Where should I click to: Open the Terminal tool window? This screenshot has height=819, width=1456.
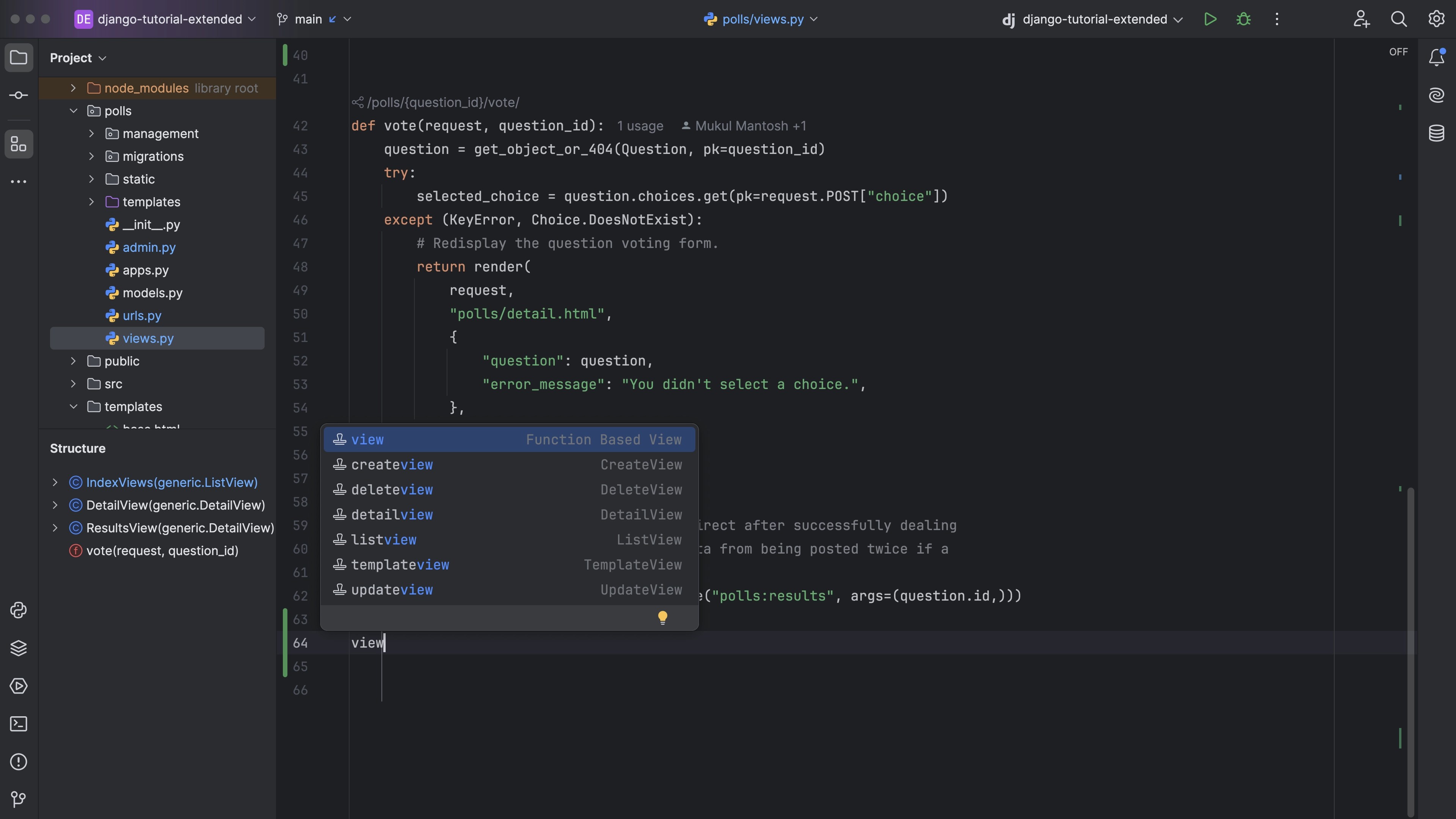[19, 723]
